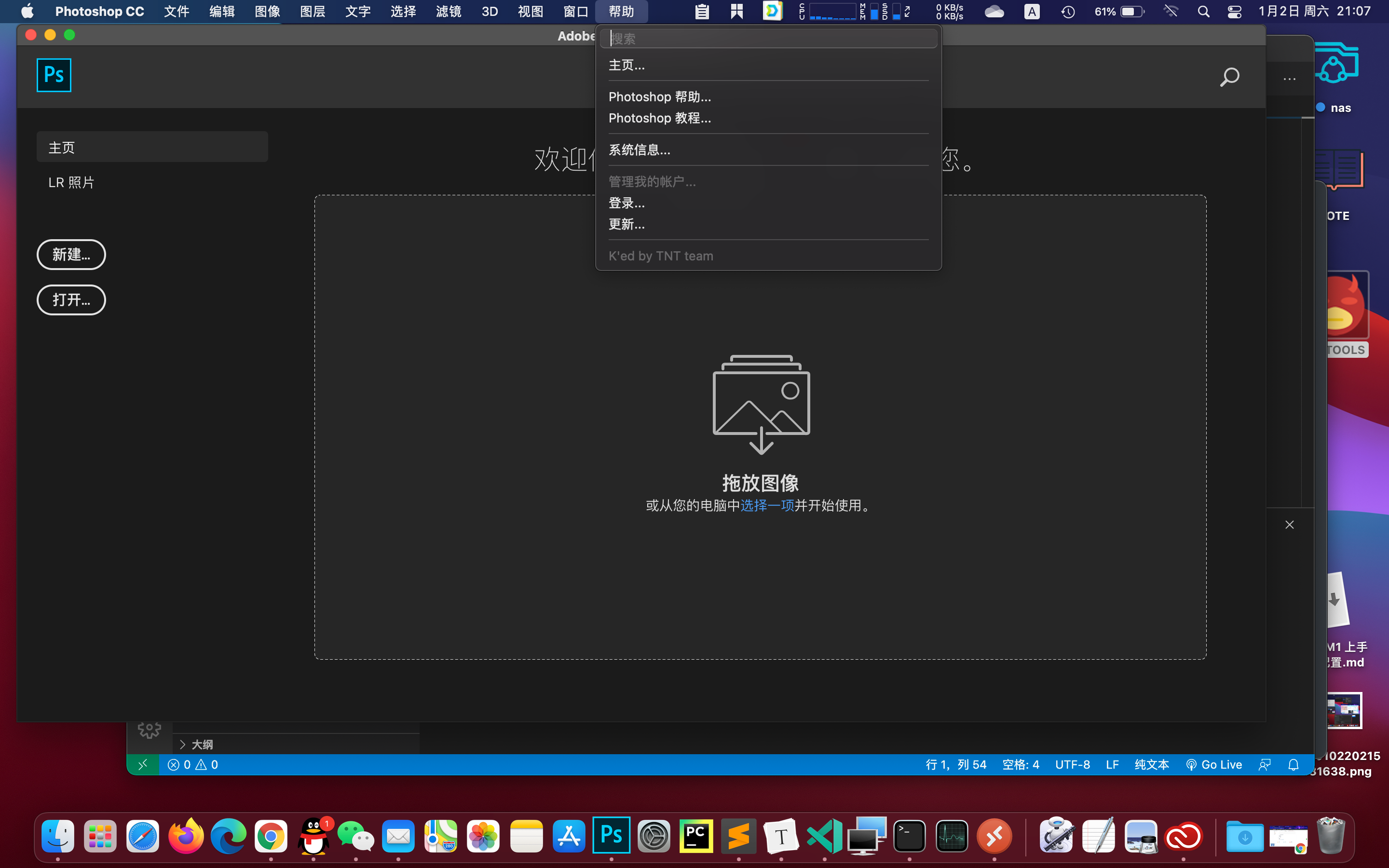Click the Ps logo in Photoshop home

(x=54, y=75)
